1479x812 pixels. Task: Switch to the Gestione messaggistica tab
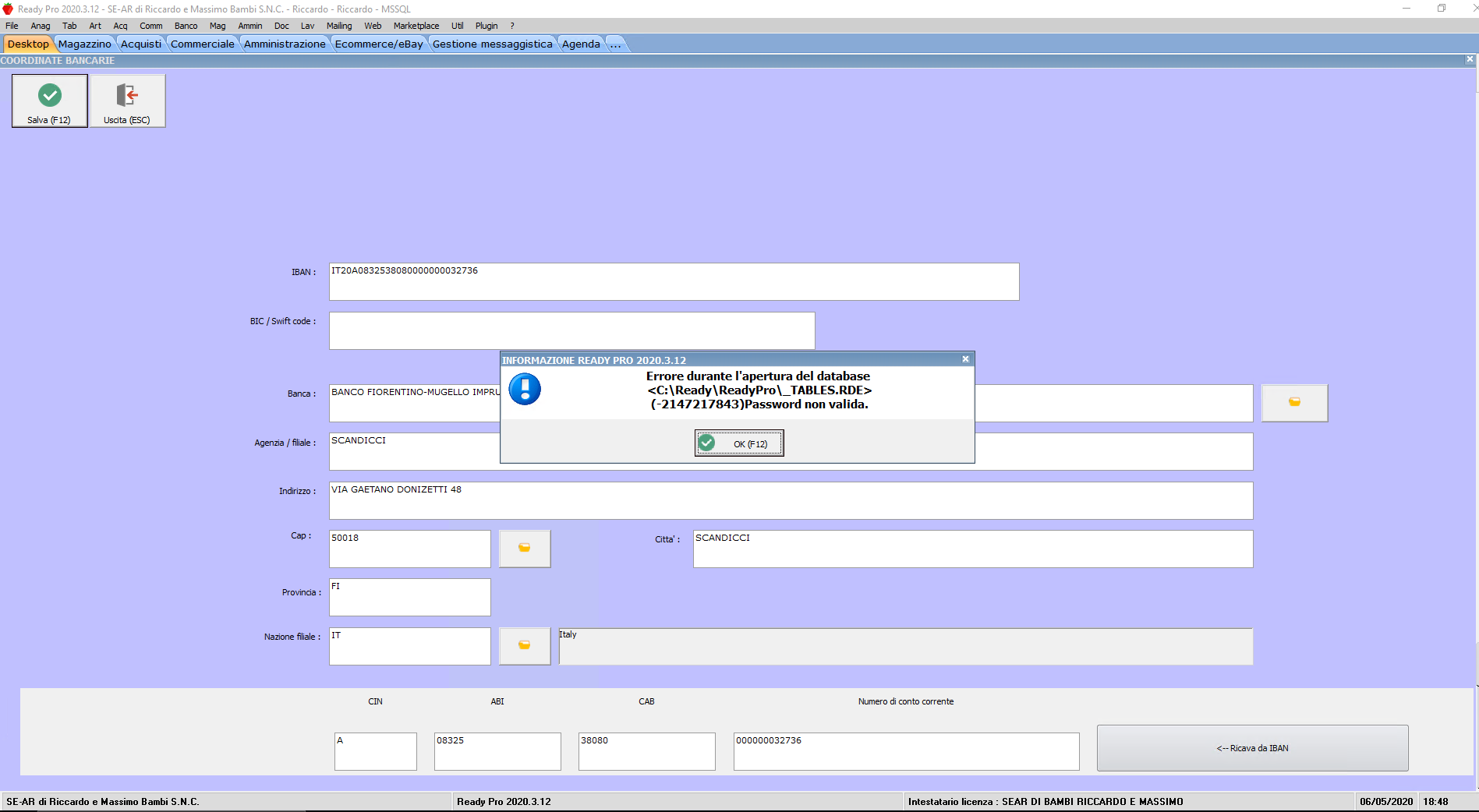(493, 44)
